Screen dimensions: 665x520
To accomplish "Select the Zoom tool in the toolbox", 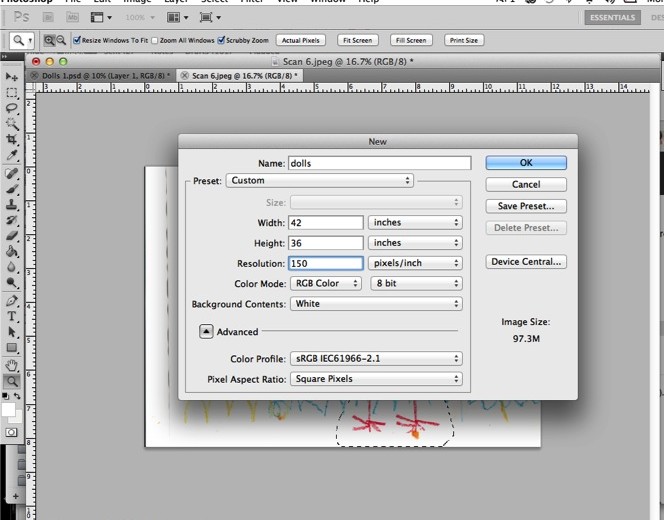I will click(11, 381).
